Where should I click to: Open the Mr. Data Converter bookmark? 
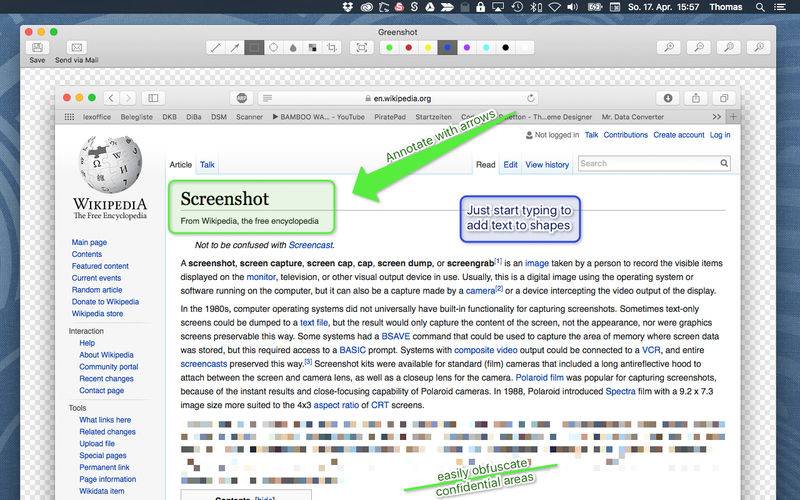click(633, 117)
